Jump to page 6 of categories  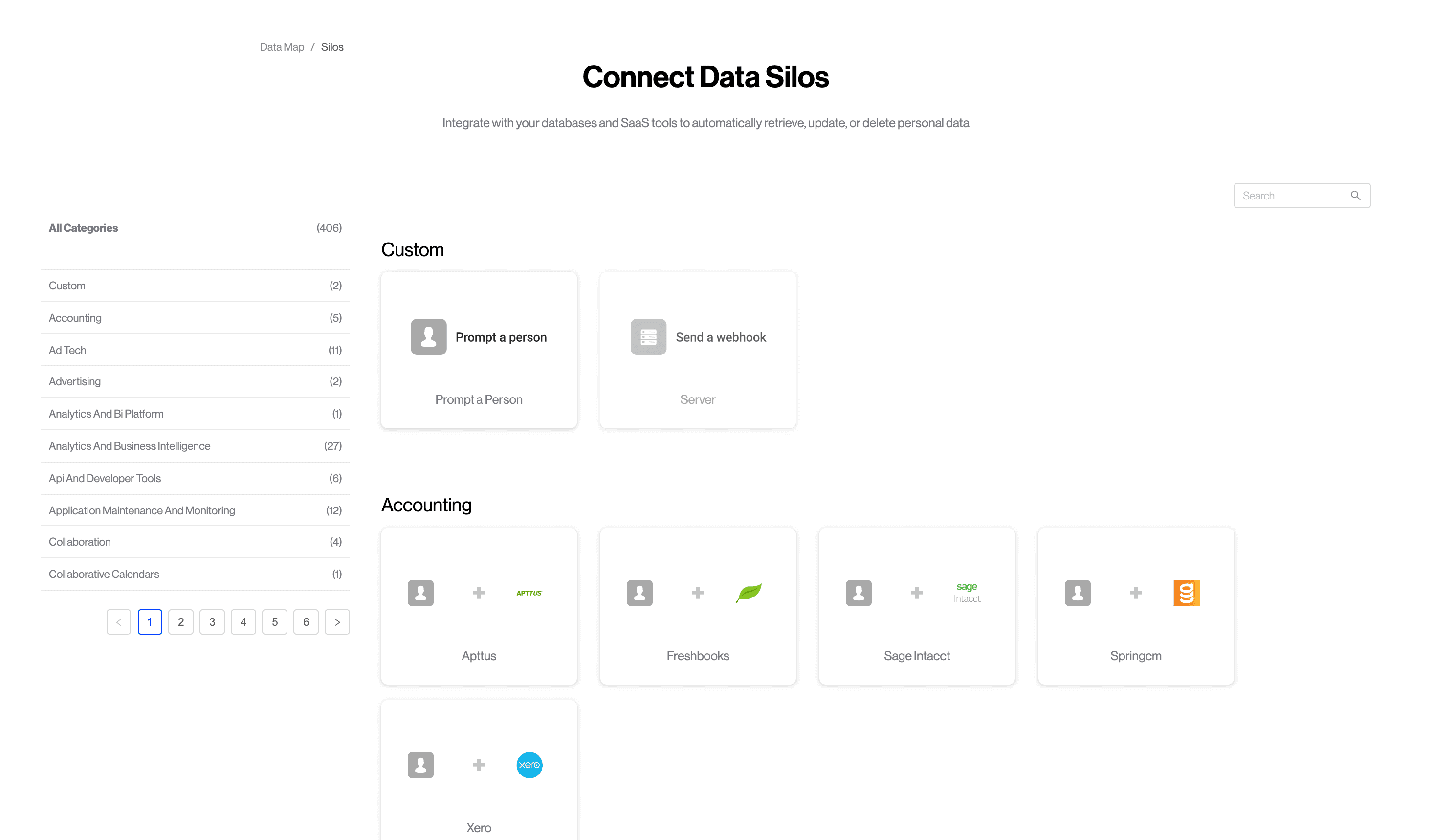point(306,622)
